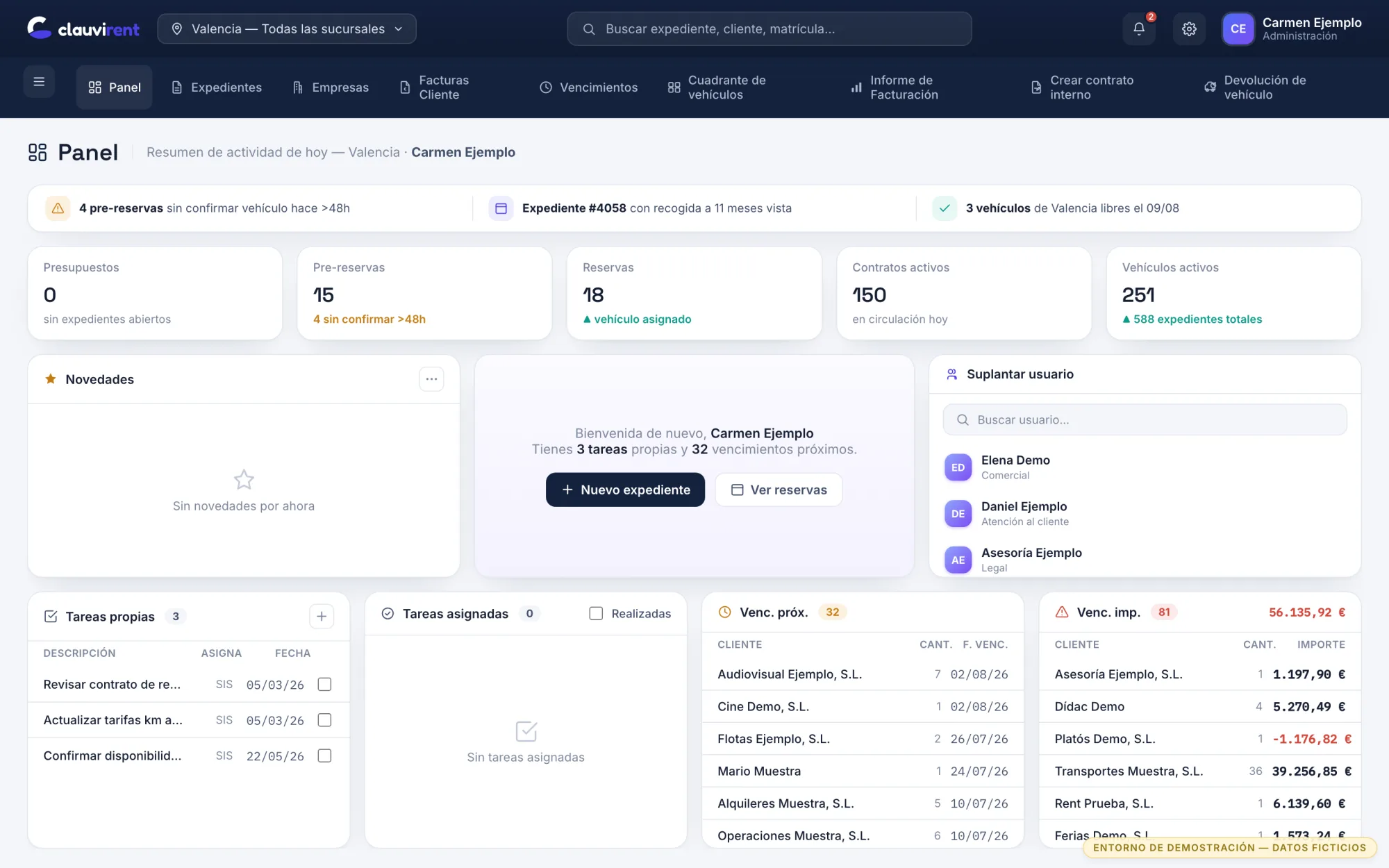
Task: Check the Actualizar tarifas km task
Action: [x=324, y=720]
